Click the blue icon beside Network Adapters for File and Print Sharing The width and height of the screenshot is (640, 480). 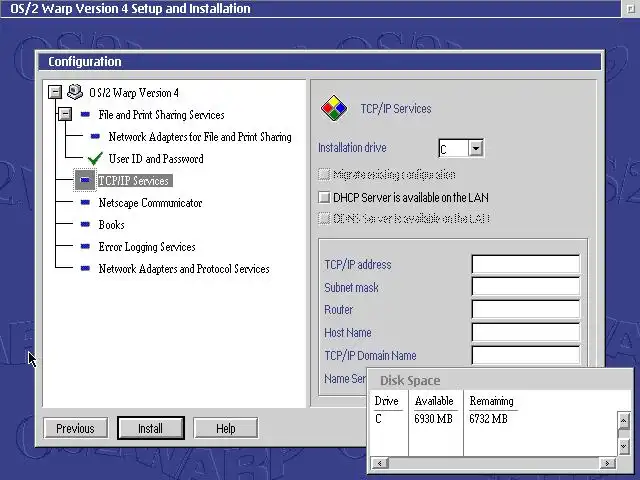click(95, 136)
